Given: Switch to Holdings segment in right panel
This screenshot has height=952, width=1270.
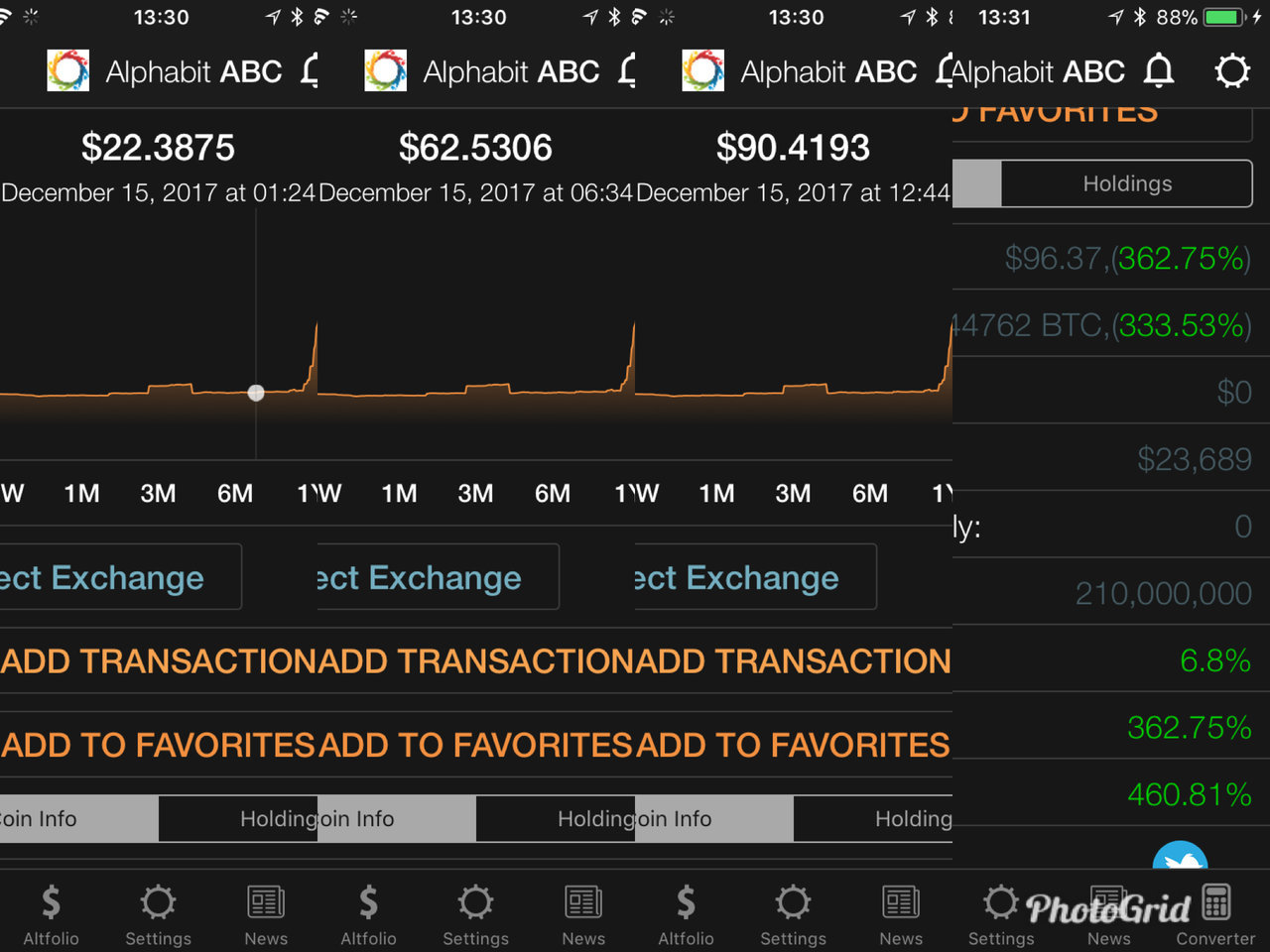Looking at the screenshot, I should coord(1126,183).
